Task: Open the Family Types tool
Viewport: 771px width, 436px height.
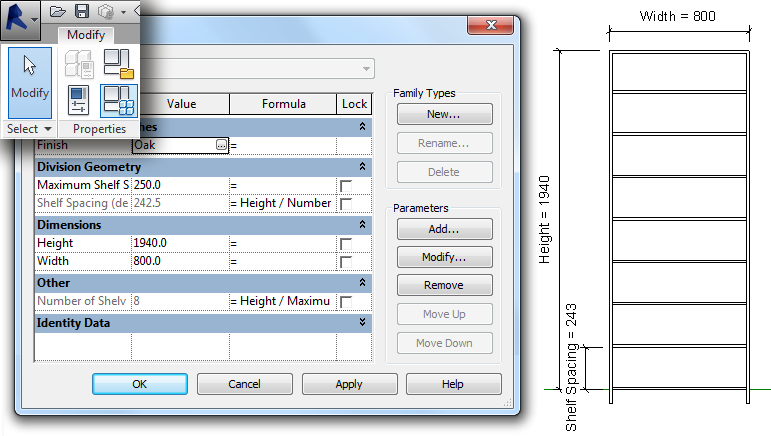Action: point(119,100)
